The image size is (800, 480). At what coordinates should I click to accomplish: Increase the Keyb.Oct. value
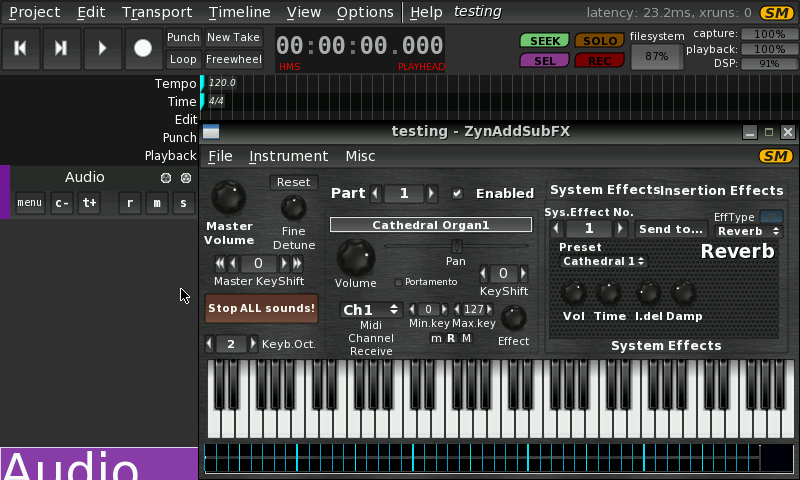click(253, 344)
